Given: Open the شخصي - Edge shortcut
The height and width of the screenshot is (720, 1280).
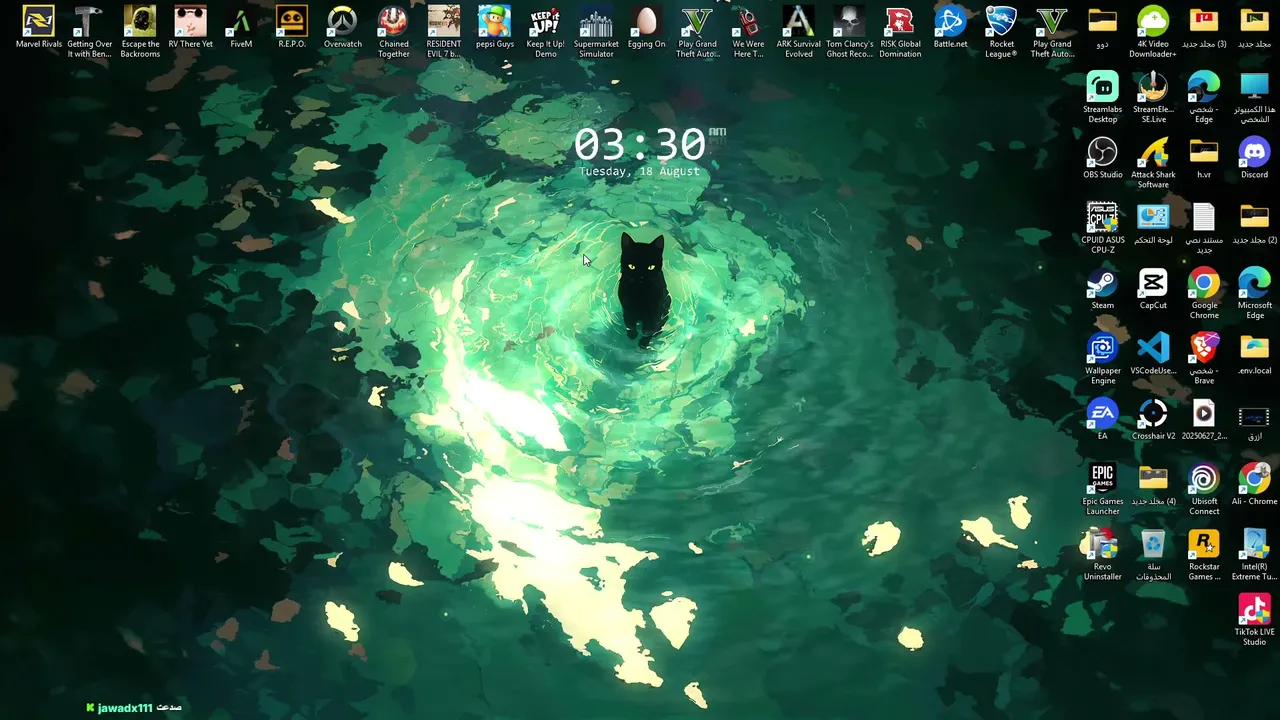Looking at the screenshot, I should click(1204, 96).
